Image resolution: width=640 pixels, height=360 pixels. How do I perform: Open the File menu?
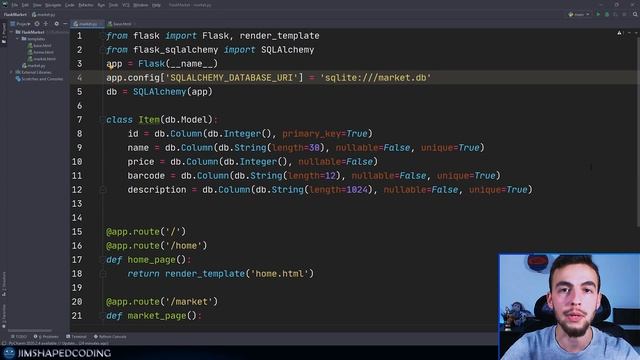[x=15, y=5]
